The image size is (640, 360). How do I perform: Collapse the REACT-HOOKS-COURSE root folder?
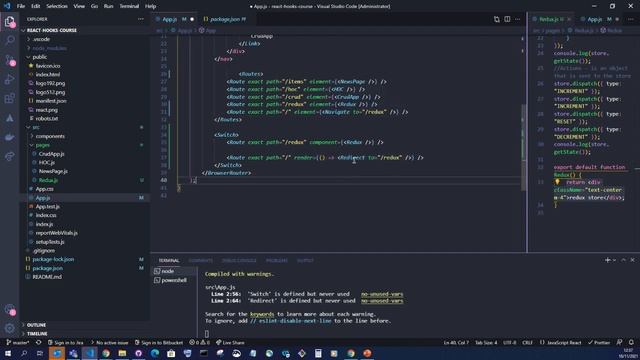(x=51, y=30)
